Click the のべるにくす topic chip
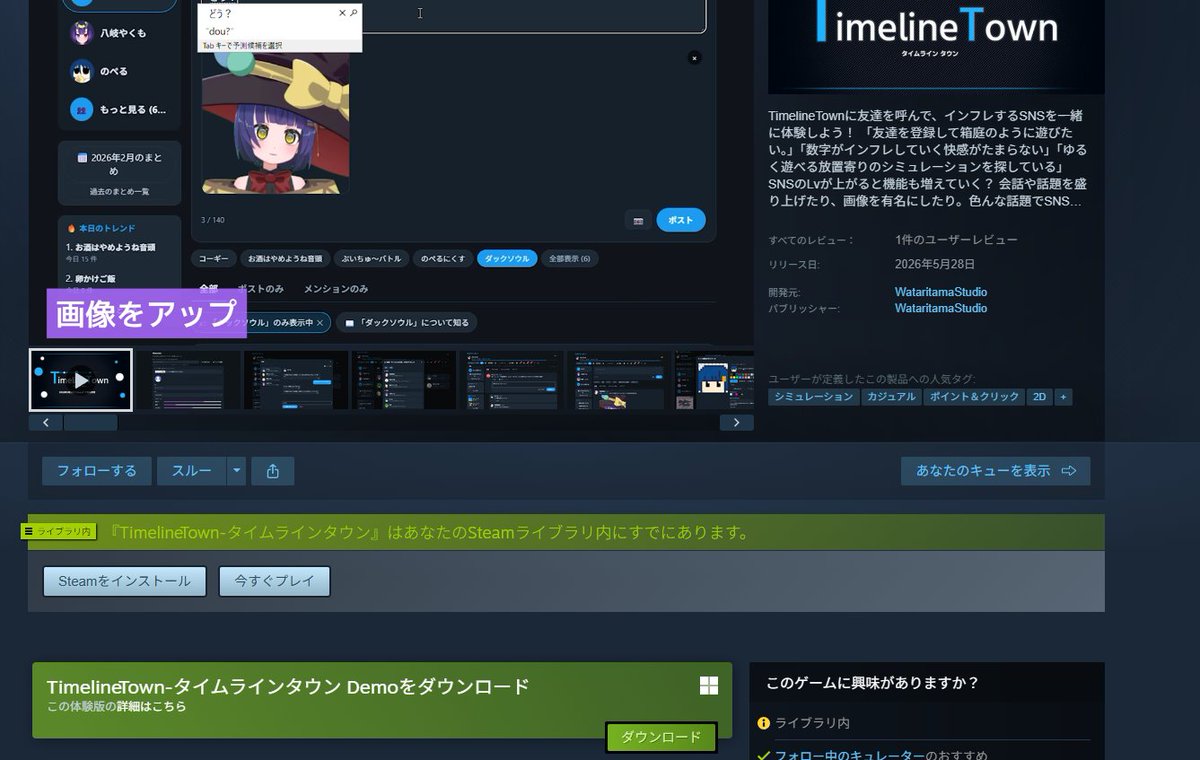Screen dimensions: 1200x760 pyautogui.click(x=442, y=258)
